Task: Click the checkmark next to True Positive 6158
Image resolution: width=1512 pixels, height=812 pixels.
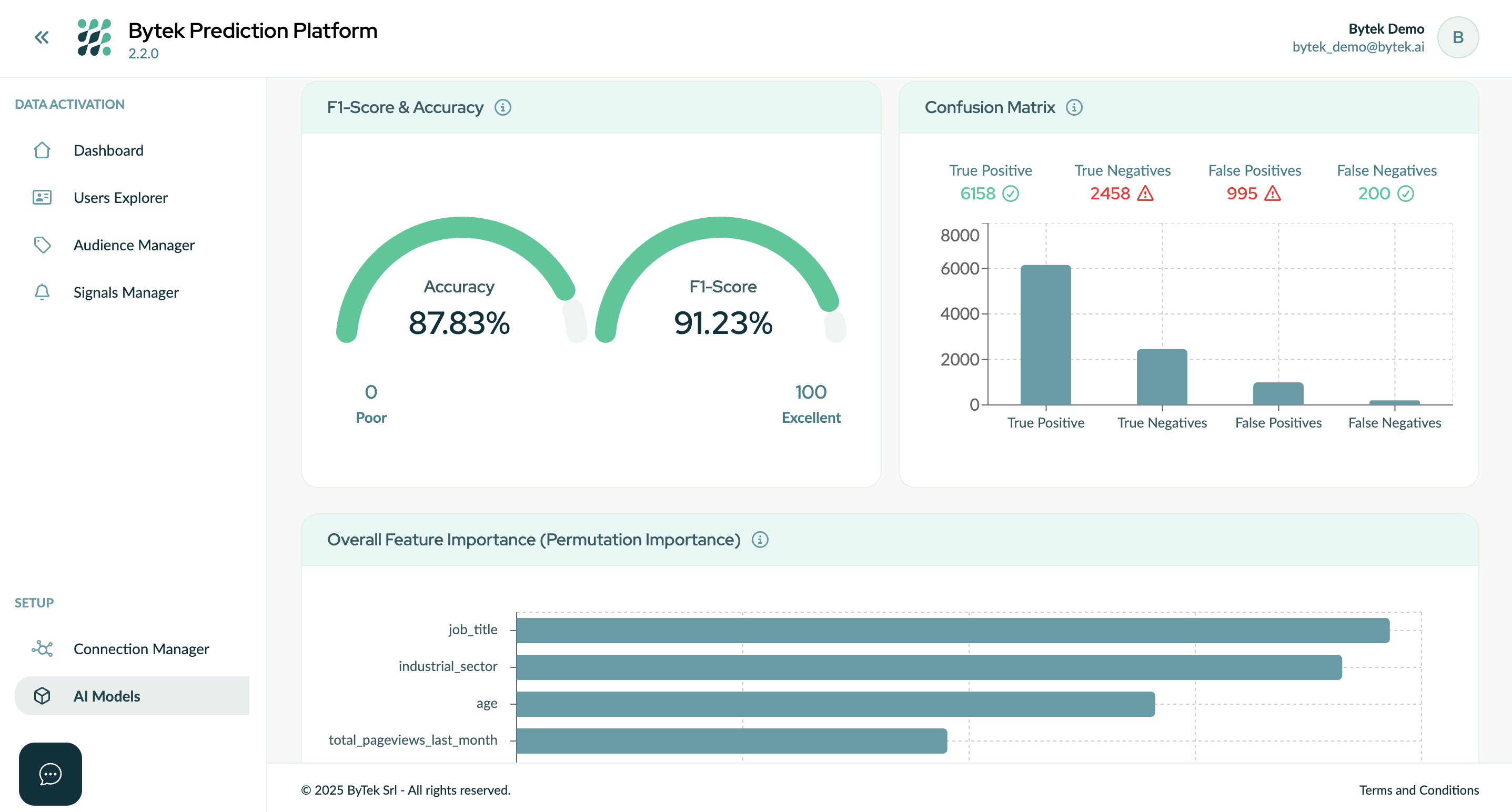Action: pyautogui.click(x=1010, y=194)
